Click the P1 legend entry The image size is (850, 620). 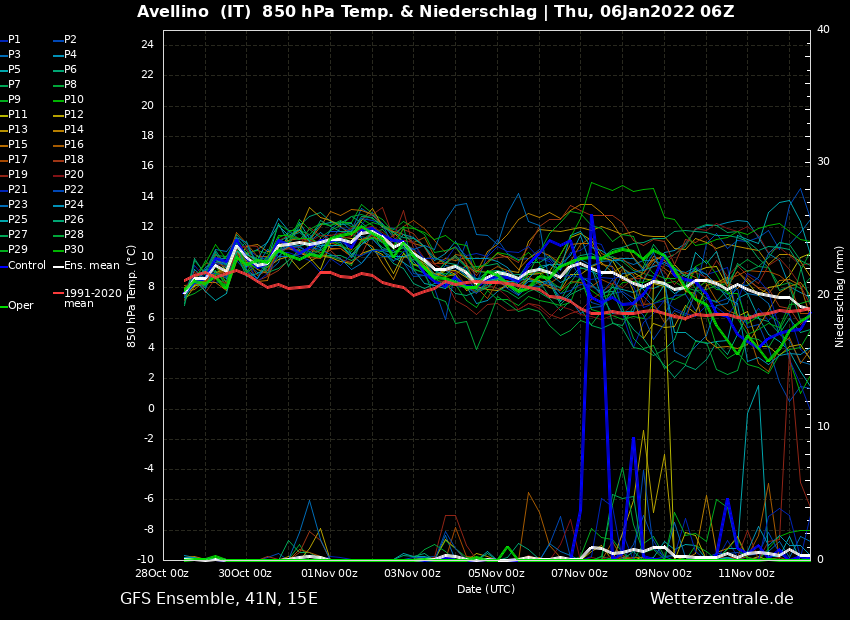(15, 40)
